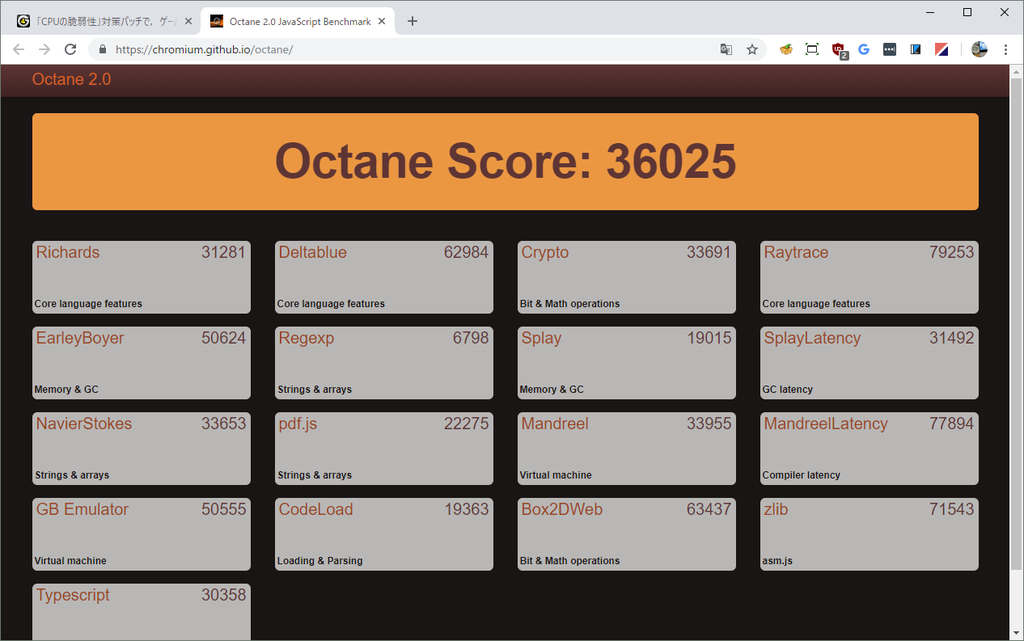Open the Typescript benchmark link

(72, 595)
